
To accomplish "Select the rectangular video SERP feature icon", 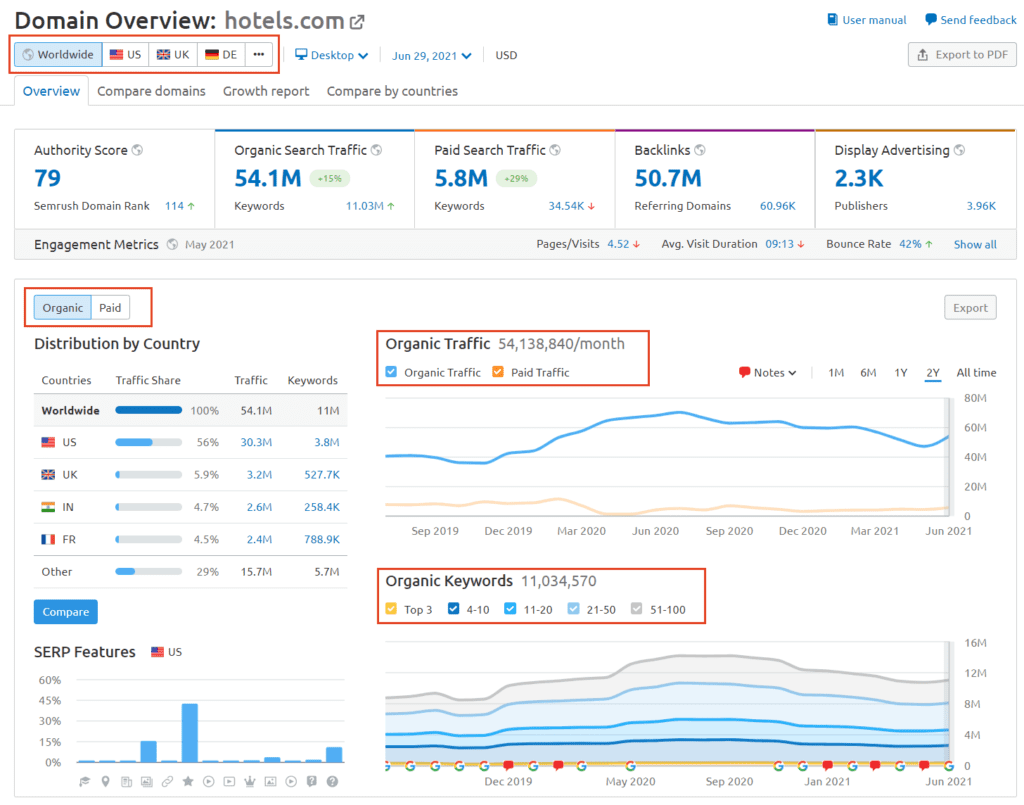I will [229, 781].
